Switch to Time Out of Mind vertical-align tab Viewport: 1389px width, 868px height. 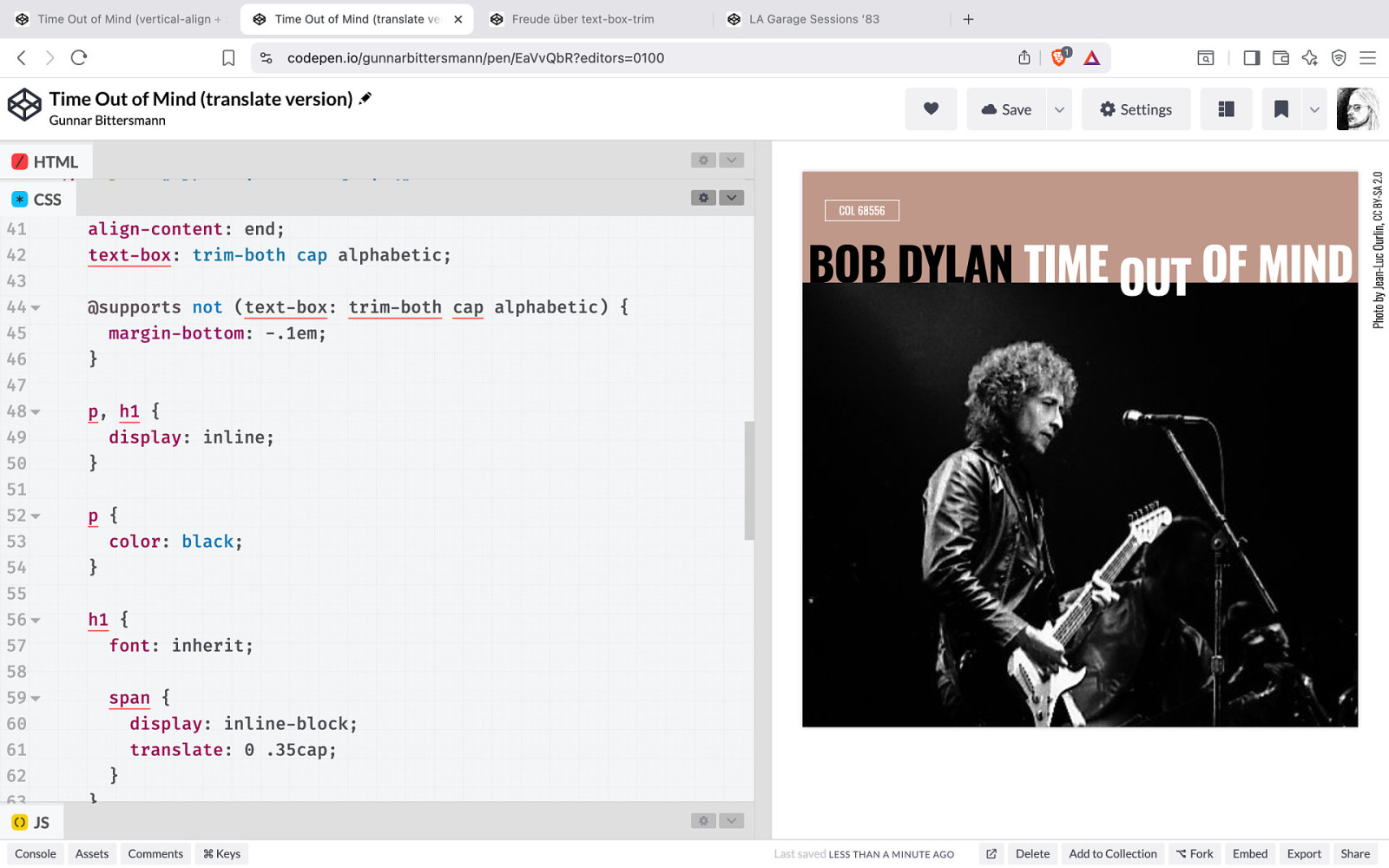tap(119, 19)
